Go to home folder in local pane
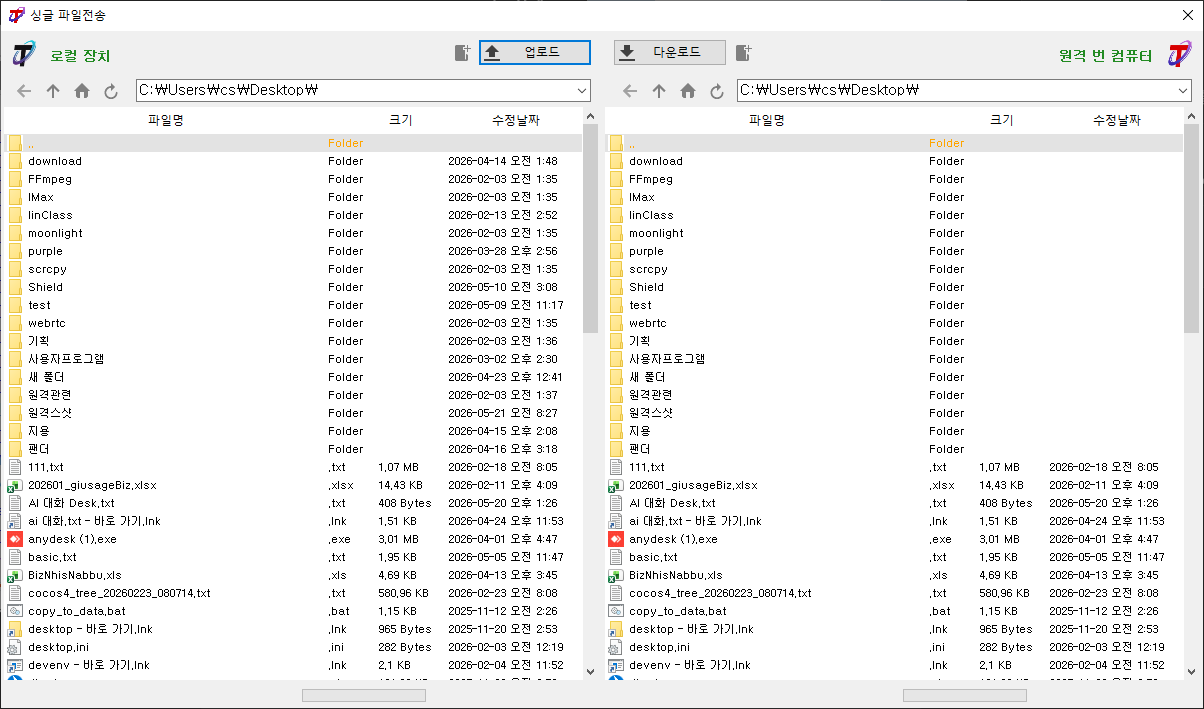 (82, 91)
